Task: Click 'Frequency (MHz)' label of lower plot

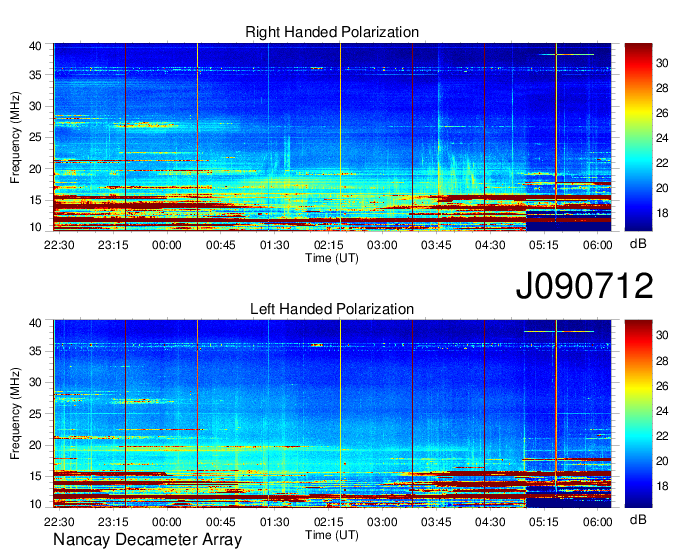Action: [15, 414]
